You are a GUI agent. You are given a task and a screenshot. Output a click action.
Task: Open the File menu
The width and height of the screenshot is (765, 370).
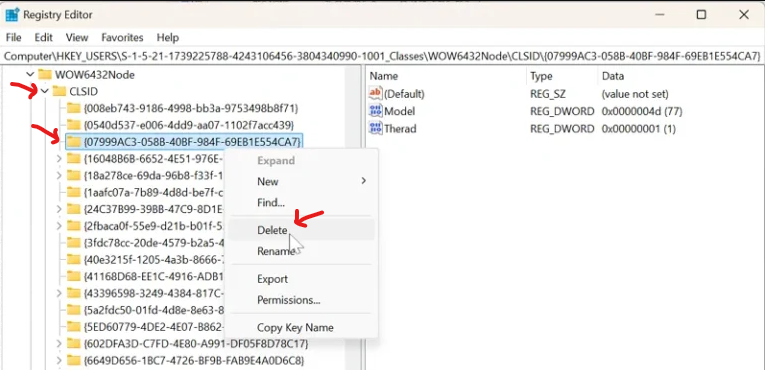pos(14,38)
